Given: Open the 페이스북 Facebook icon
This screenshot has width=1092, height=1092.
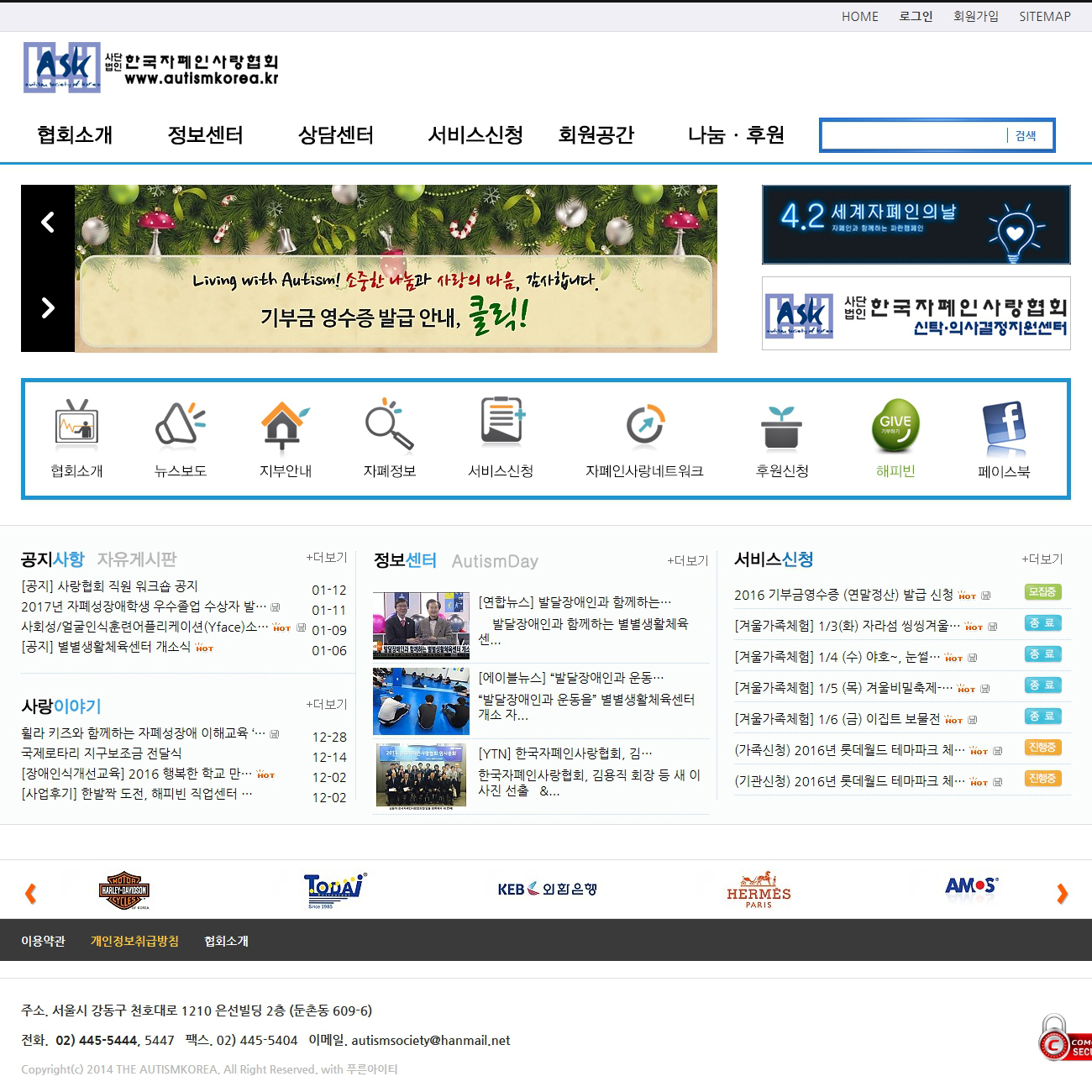Looking at the screenshot, I should 1005,426.
